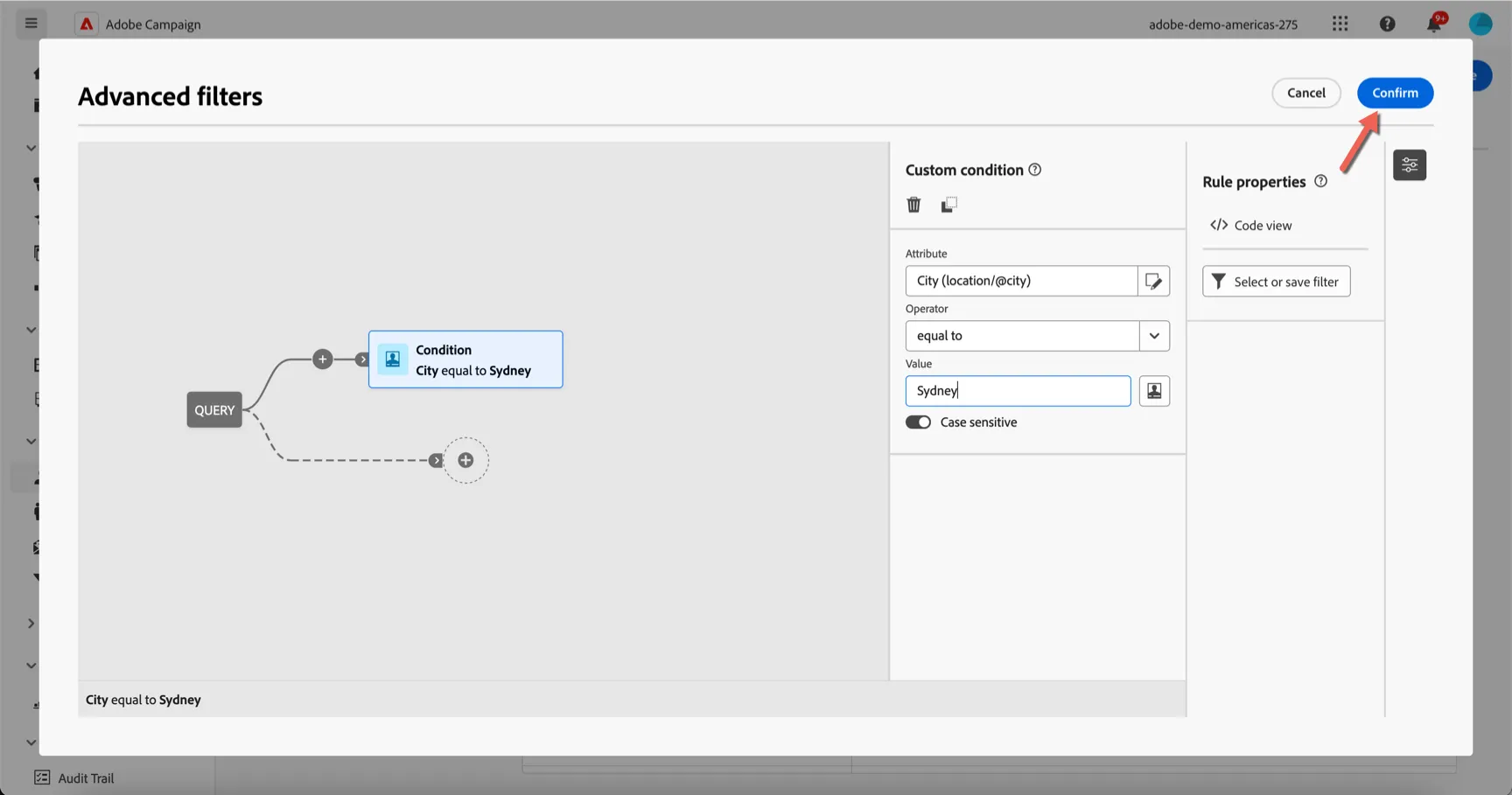
Task: Click the Adobe Campaign logo
Action: click(x=87, y=24)
